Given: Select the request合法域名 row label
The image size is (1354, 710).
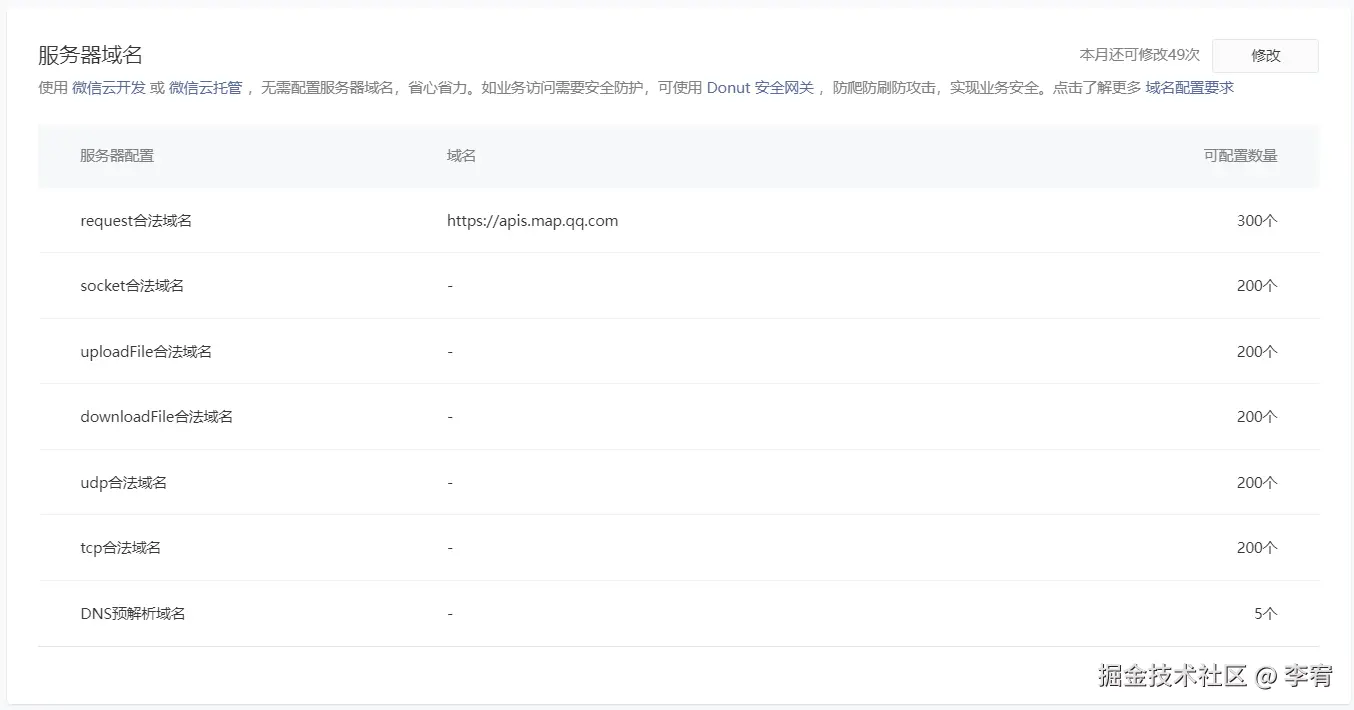Looking at the screenshot, I should pos(136,221).
